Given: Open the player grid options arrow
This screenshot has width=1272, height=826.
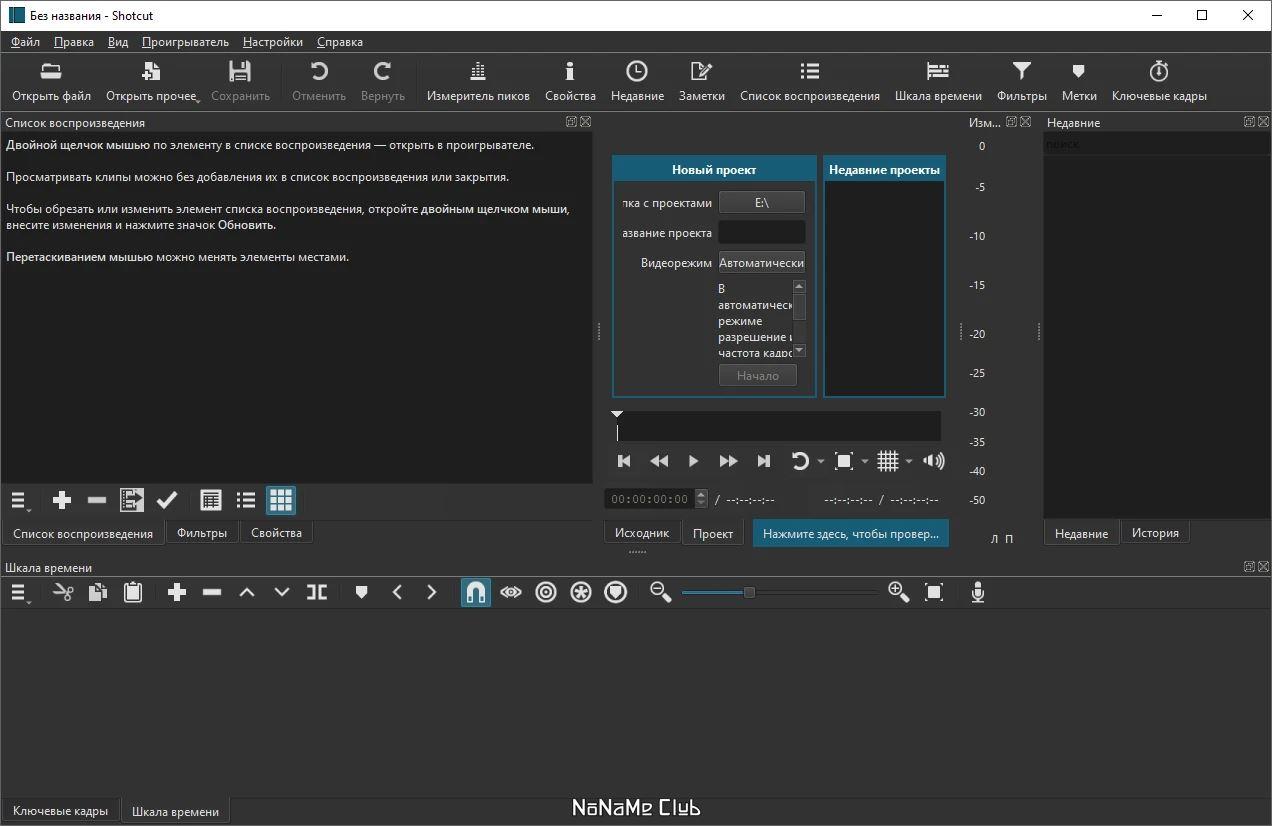Looking at the screenshot, I should point(909,461).
